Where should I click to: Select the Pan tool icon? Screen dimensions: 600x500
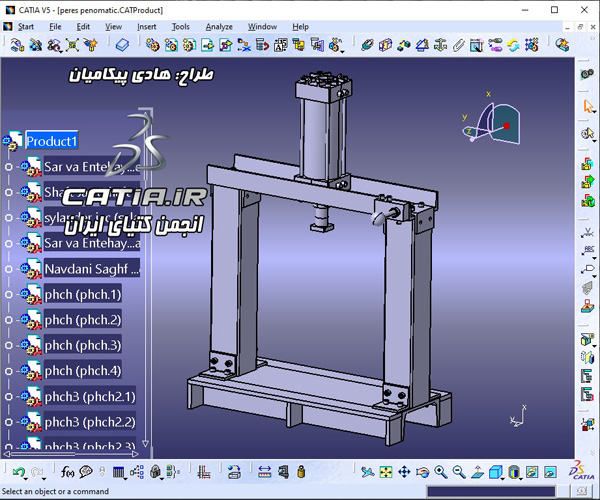pos(404,472)
